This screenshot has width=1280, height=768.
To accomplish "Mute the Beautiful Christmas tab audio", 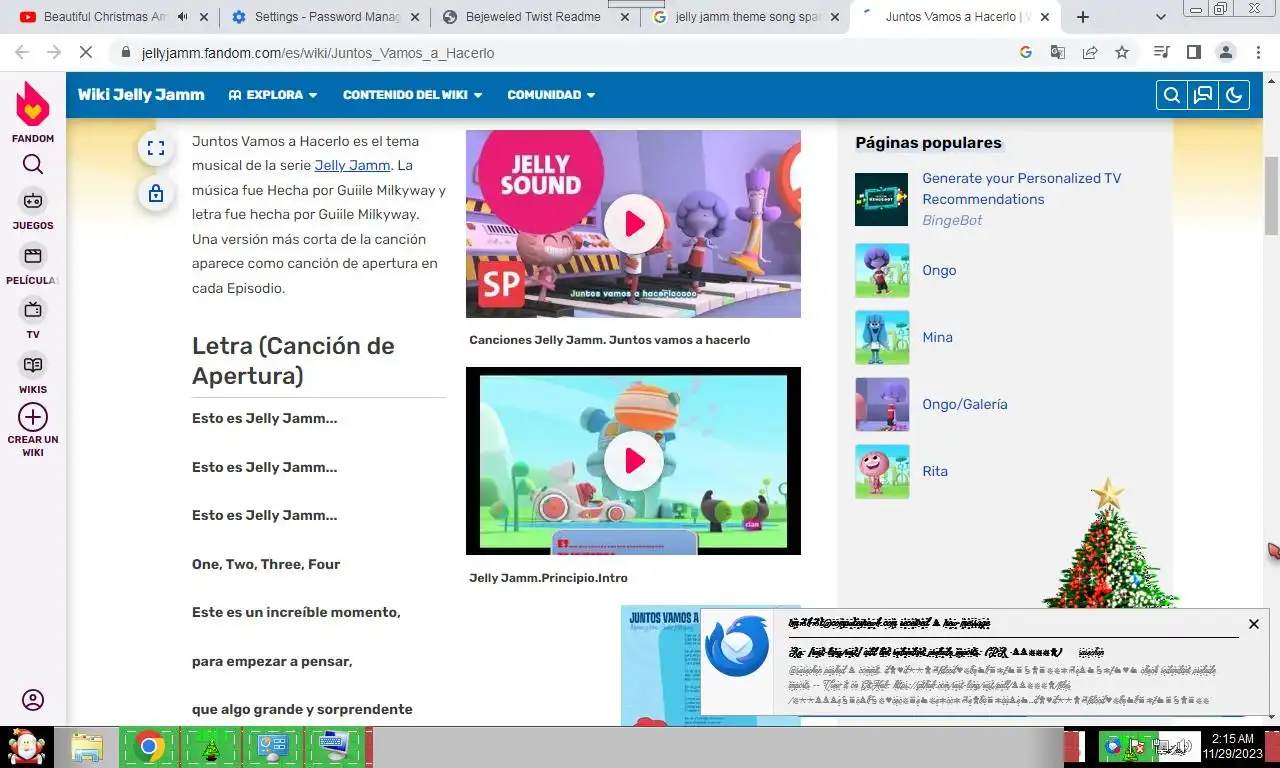I will (182, 17).
